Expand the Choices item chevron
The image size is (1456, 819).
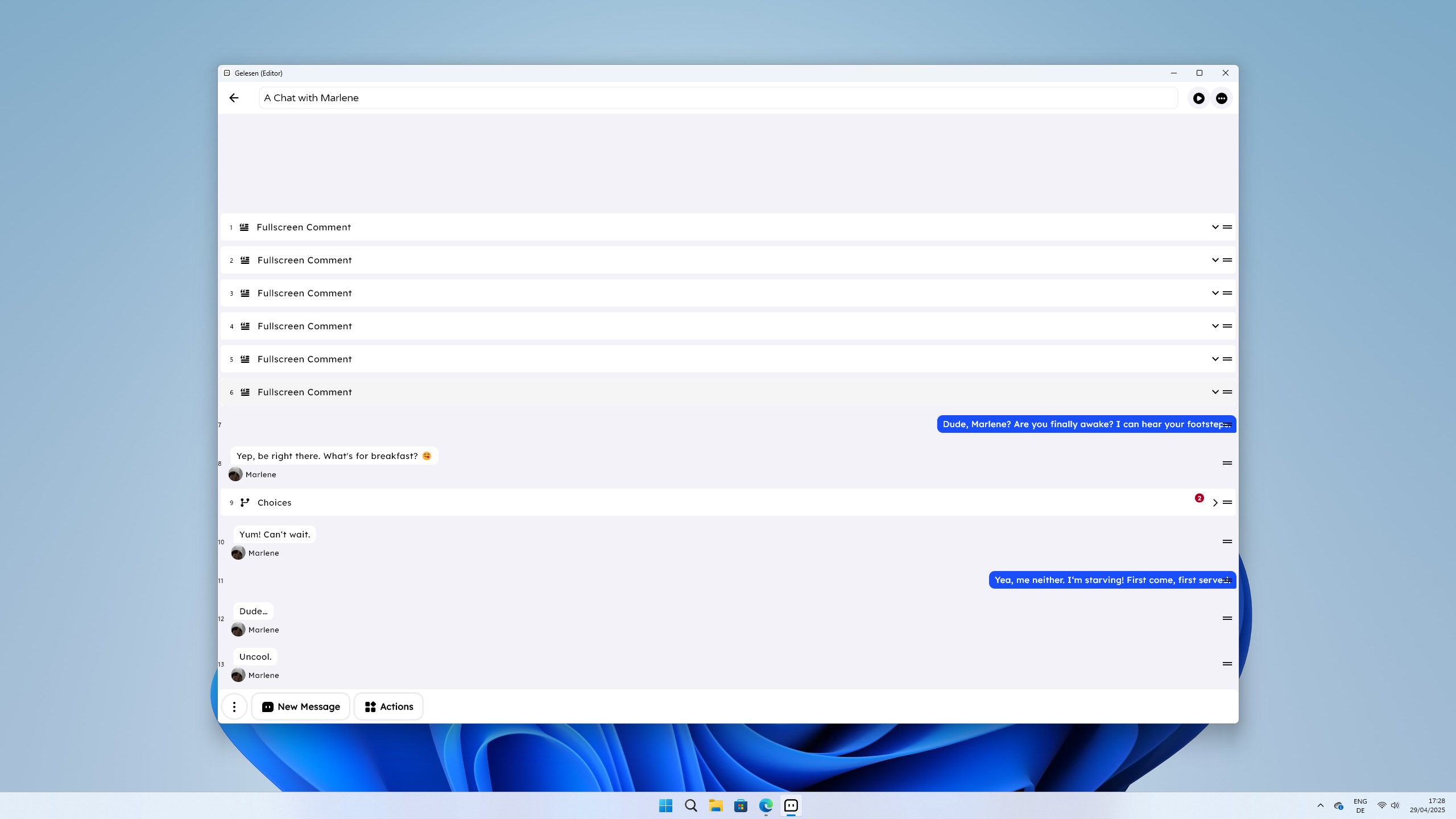point(1215,502)
